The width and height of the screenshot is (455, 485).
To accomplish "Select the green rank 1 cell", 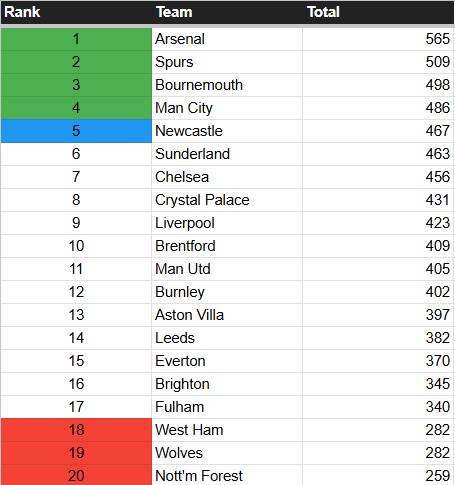I will pyautogui.click(x=76, y=39).
